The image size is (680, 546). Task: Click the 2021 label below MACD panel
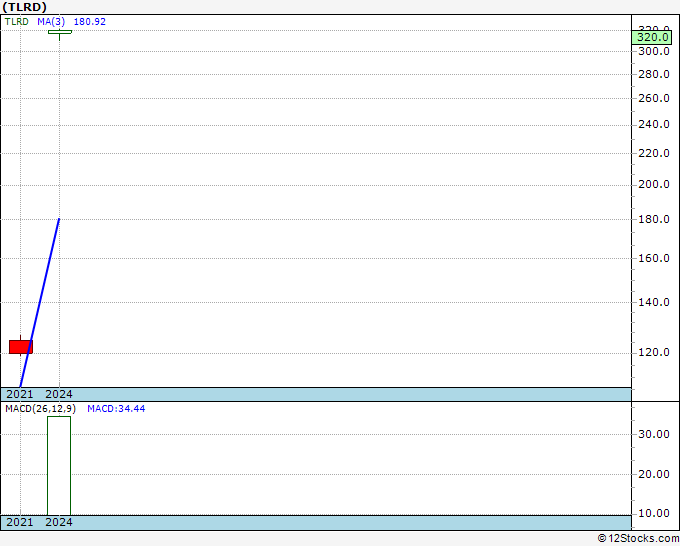tap(20, 522)
